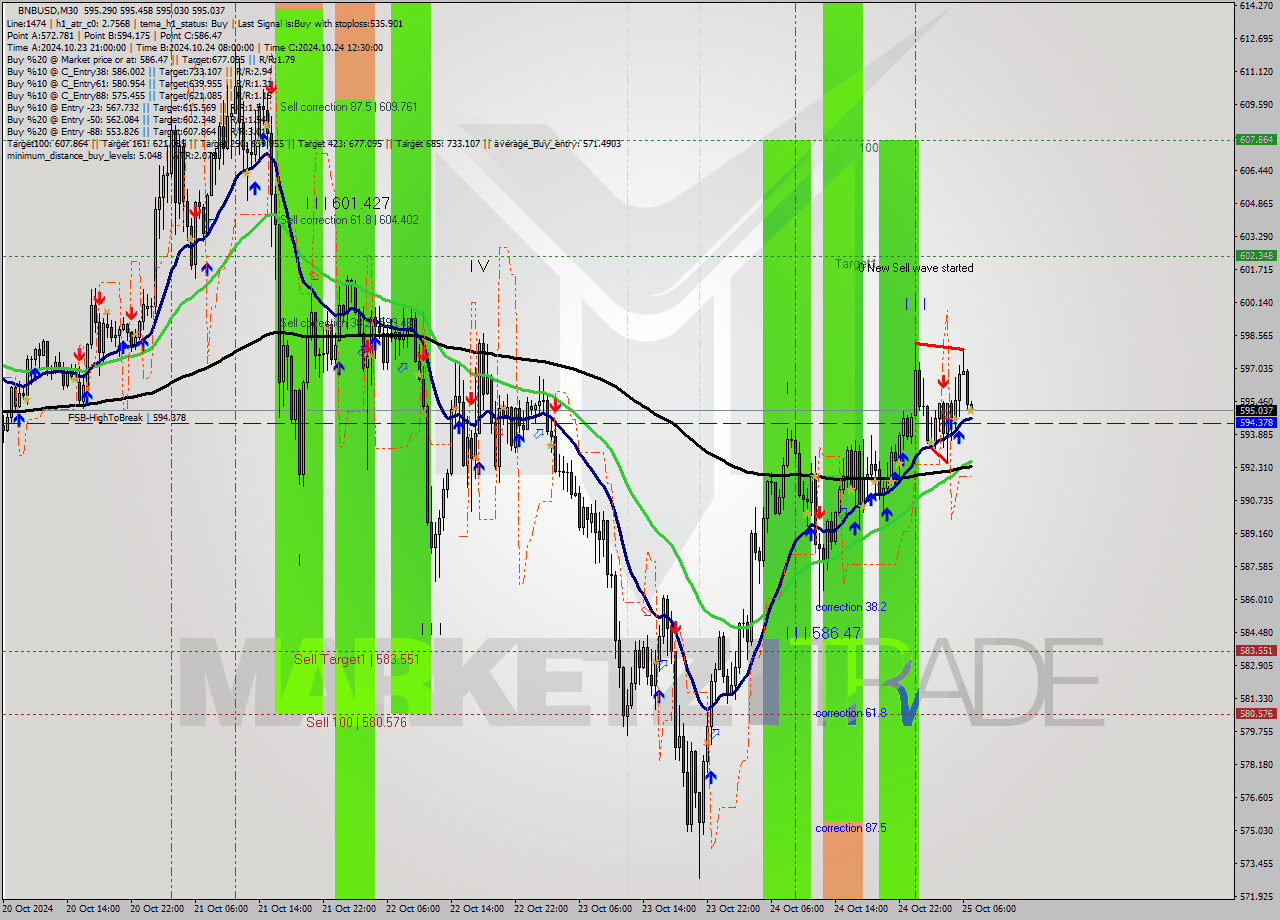
Task: Click the '25 Oct 06:00' time axis label
Action: [988, 909]
